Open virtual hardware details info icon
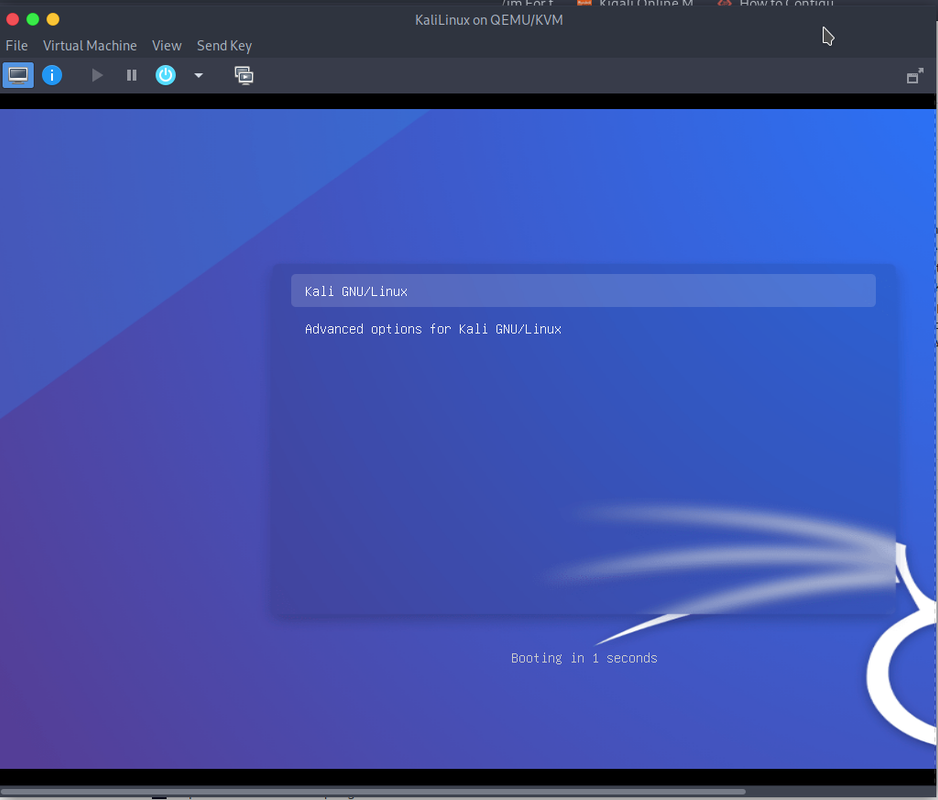 pyautogui.click(x=52, y=75)
